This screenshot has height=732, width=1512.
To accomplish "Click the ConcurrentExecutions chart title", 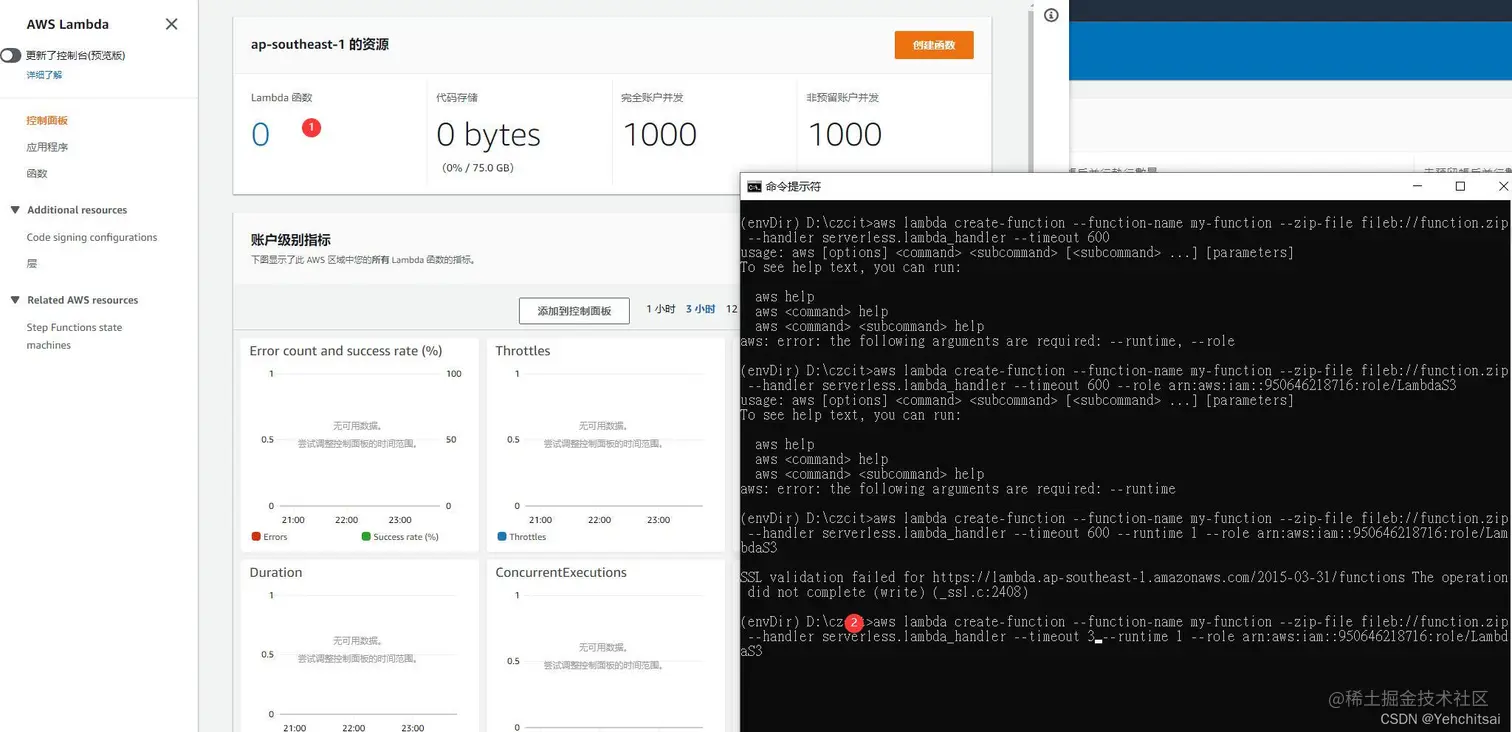I will tap(561, 573).
